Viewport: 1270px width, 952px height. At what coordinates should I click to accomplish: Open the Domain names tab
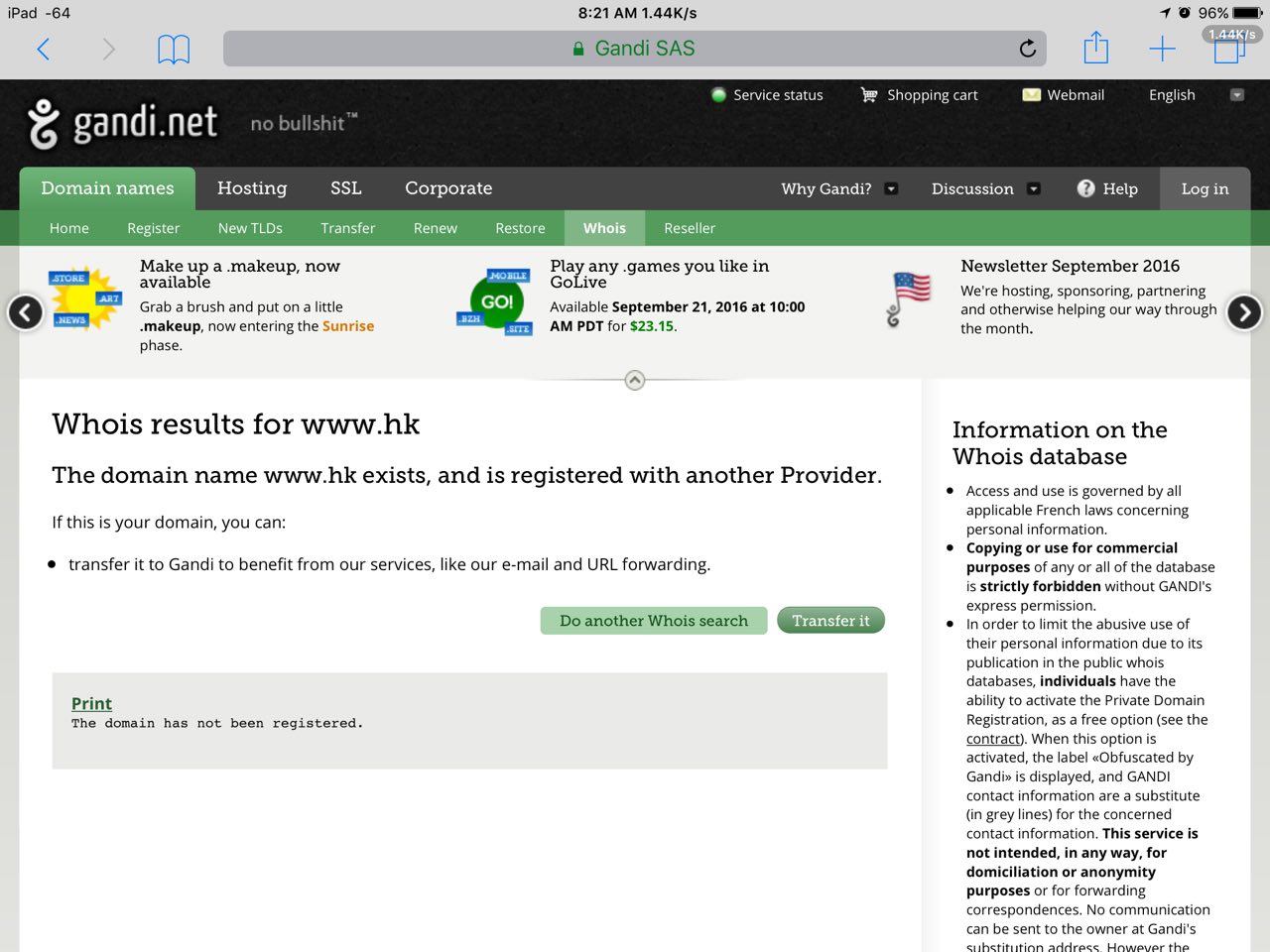[x=107, y=188]
